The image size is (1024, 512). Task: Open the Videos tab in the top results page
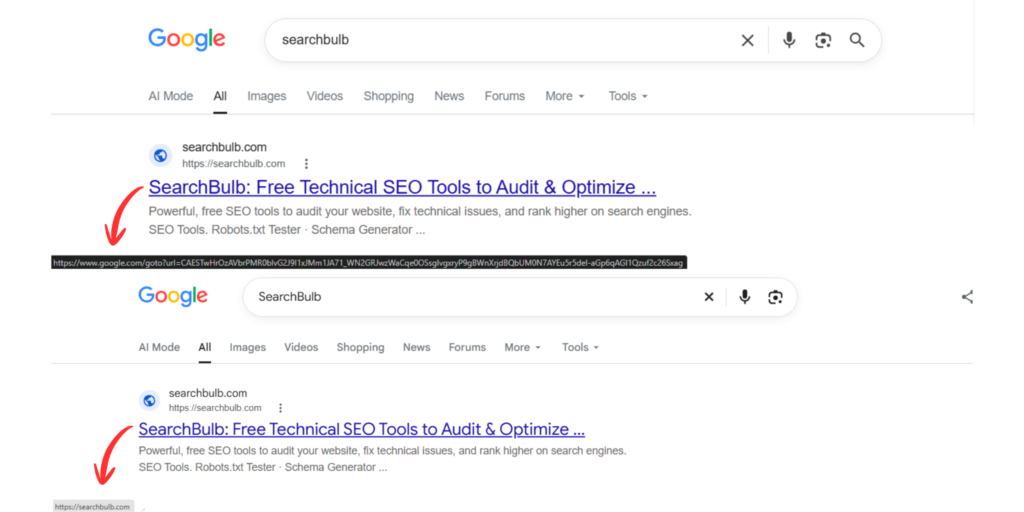tap(325, 96)
